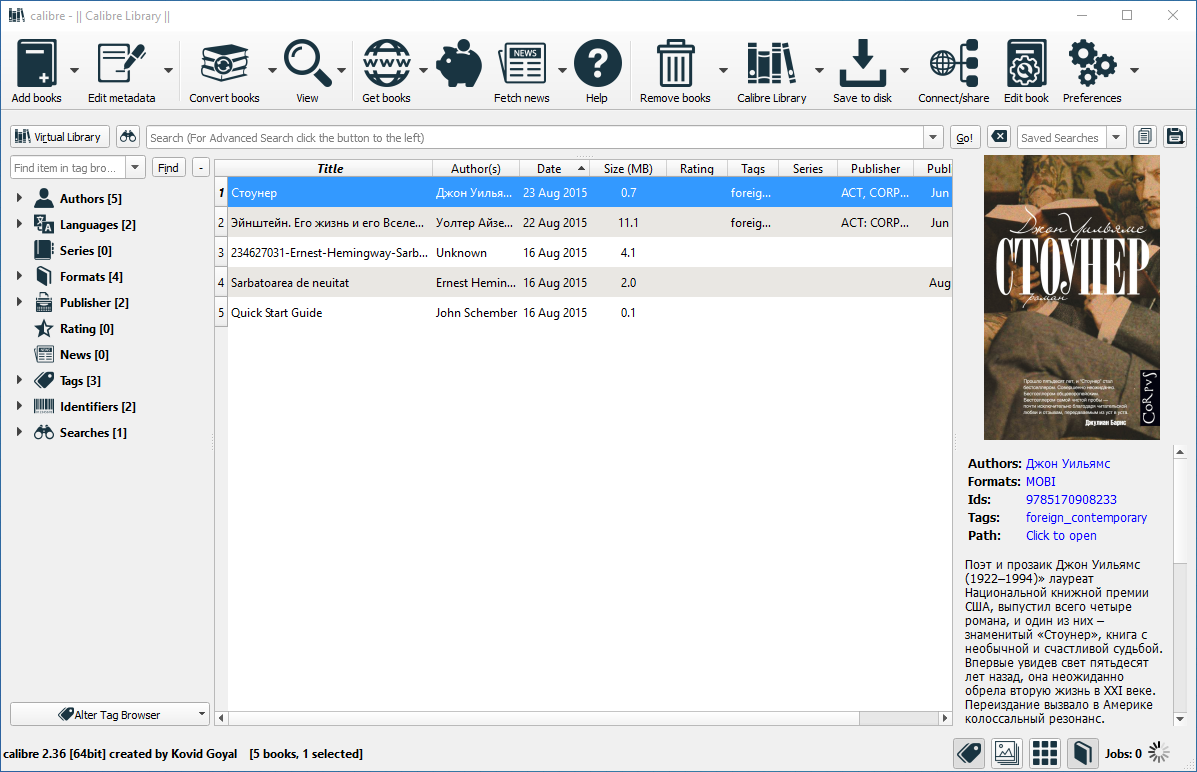Screen dimensions: 1197x772
Task: Open advanced search binoculars icon
Action: [128, 137]
